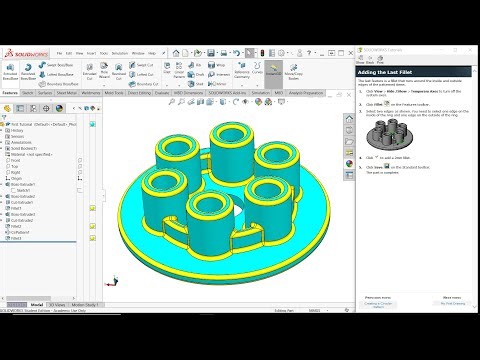Select the Wrap tool
This screenshot has height=360, width=480.
point(216,65)
